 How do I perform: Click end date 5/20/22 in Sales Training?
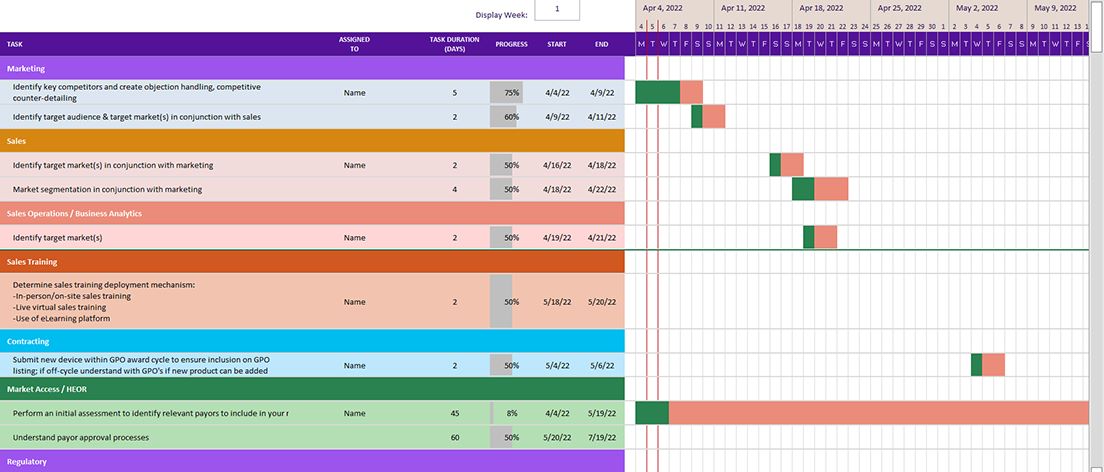click(601, 302)
